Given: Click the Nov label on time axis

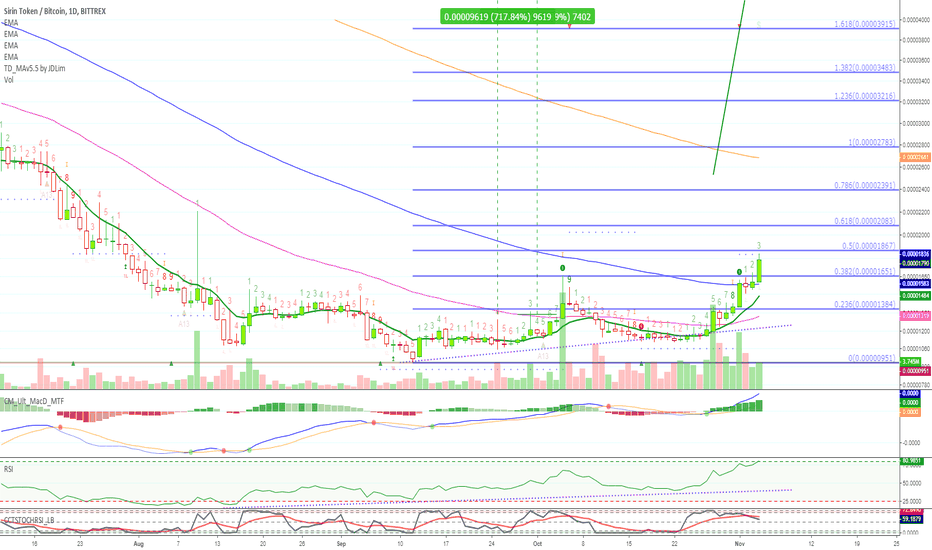Looking at the screenshot, I should 740,543.
